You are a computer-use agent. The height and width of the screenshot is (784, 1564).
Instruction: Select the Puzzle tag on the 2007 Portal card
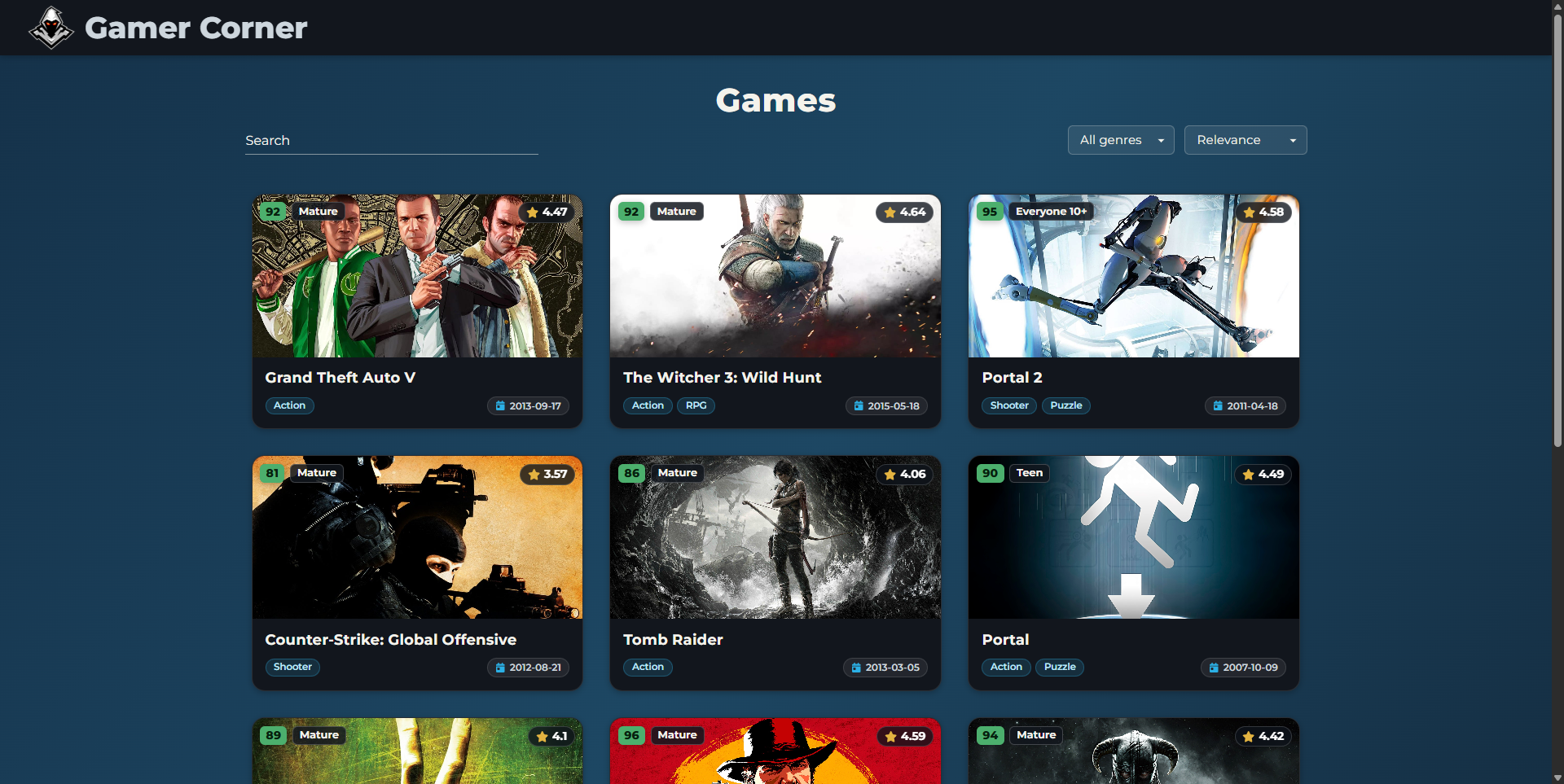click(1060, 667)
